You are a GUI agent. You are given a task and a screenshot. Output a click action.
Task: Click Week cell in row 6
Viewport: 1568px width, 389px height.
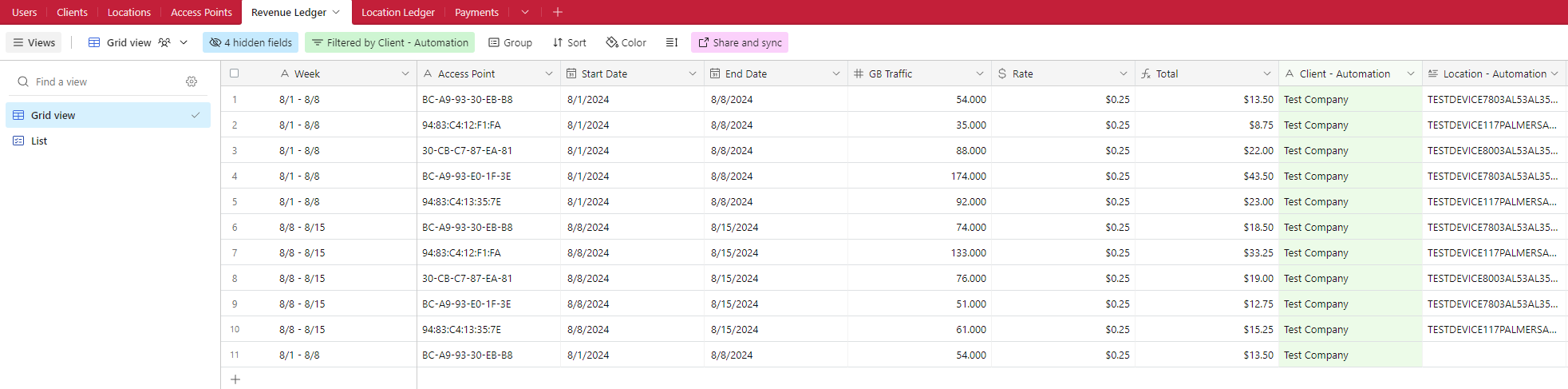click(345, 227)
